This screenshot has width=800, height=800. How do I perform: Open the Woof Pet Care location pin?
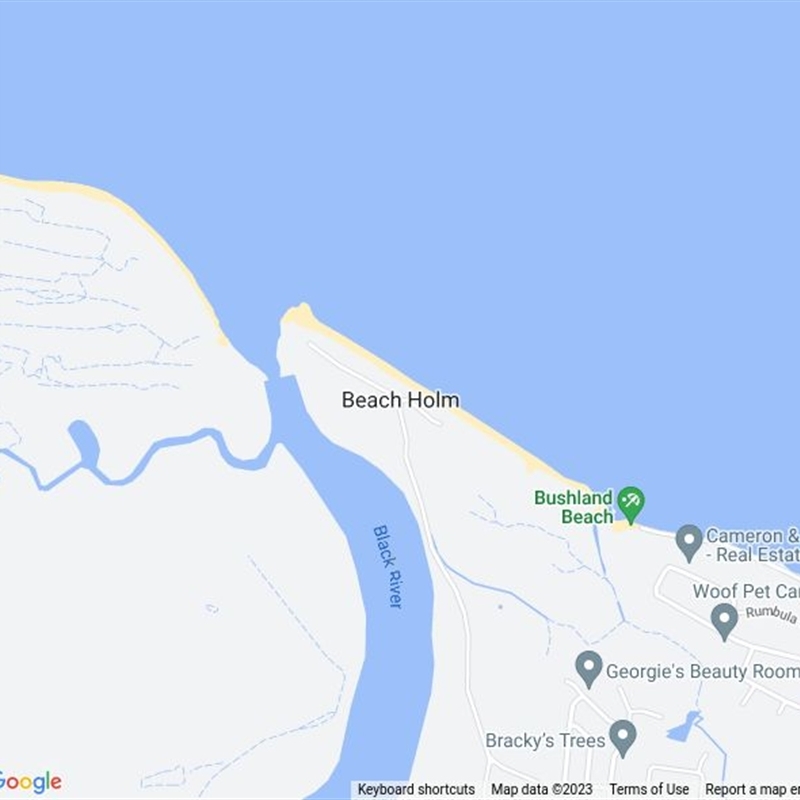click(x=724, y=622)
